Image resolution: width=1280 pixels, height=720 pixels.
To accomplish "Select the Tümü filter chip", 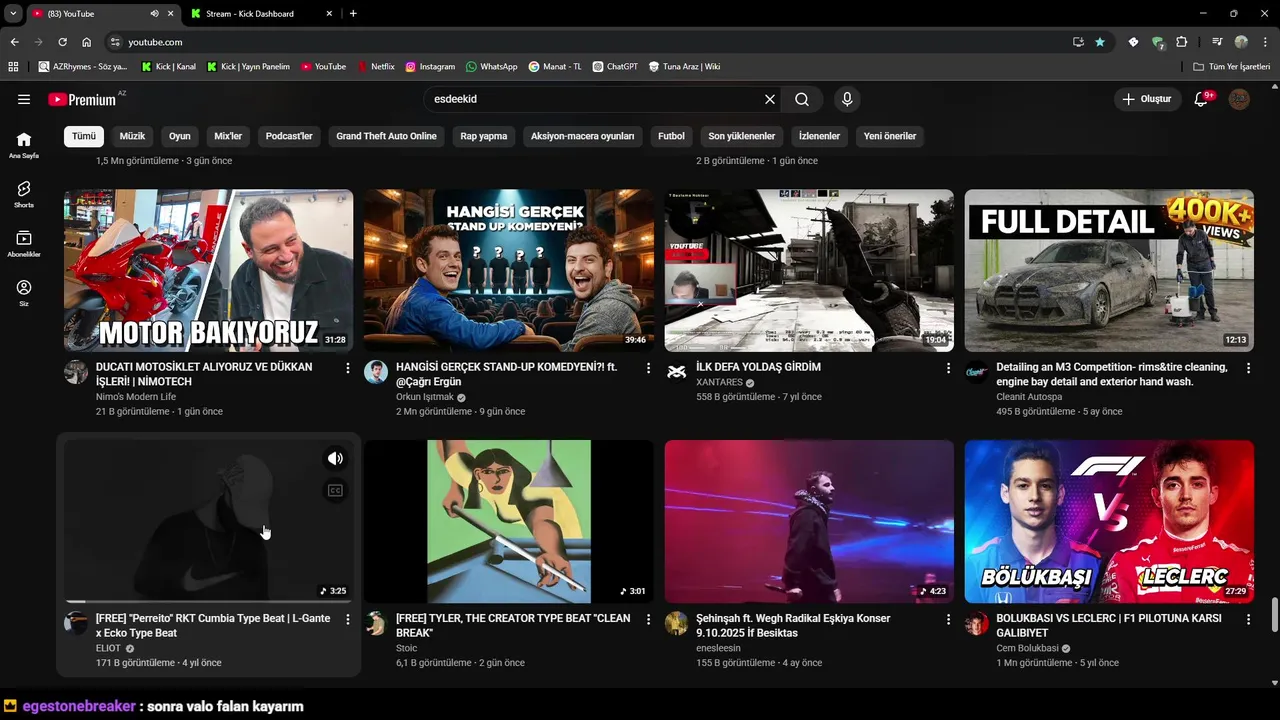I will 84,136.
